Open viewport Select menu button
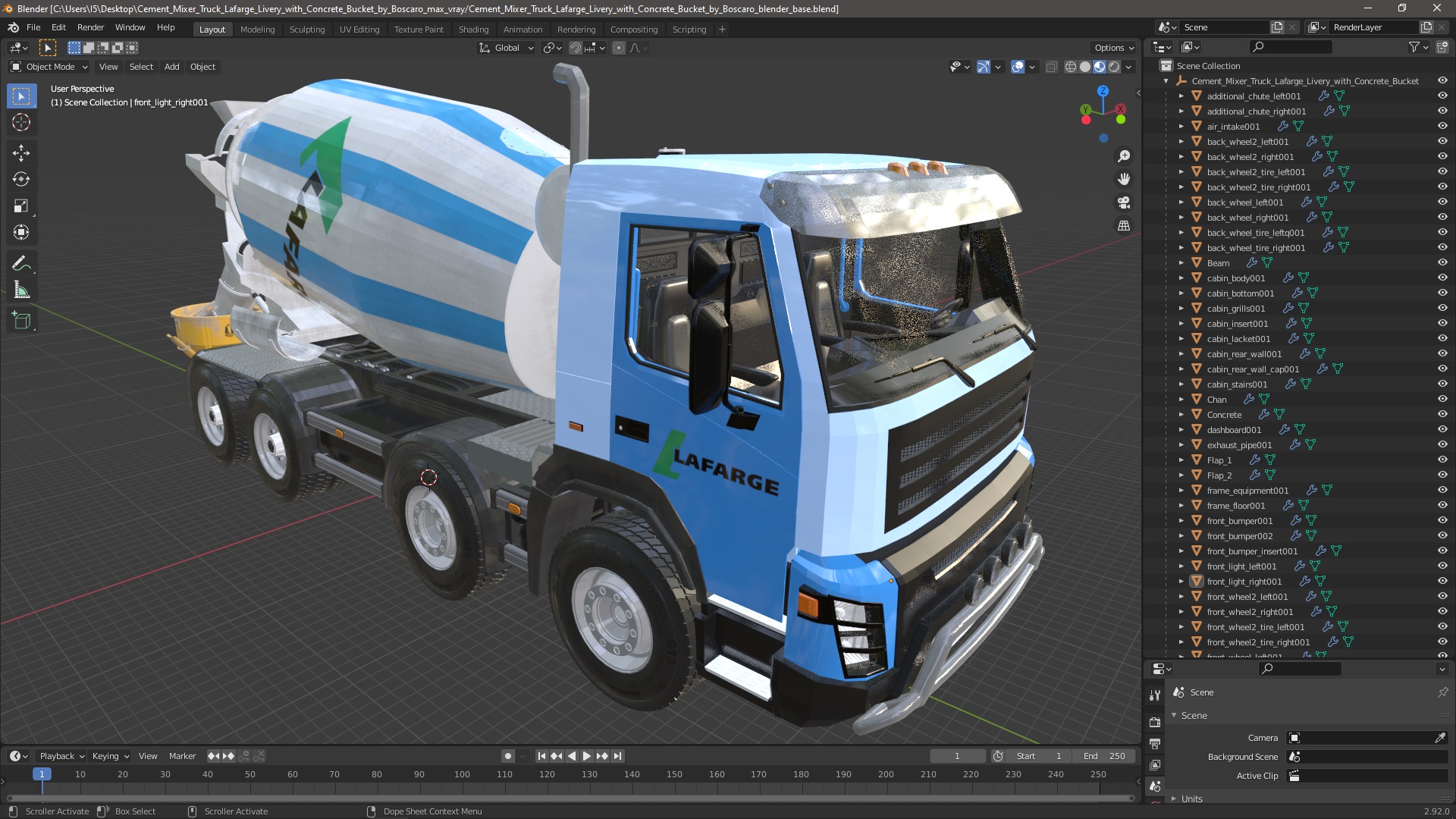This screenshot has width=1456, height=819. coord(141,67)
